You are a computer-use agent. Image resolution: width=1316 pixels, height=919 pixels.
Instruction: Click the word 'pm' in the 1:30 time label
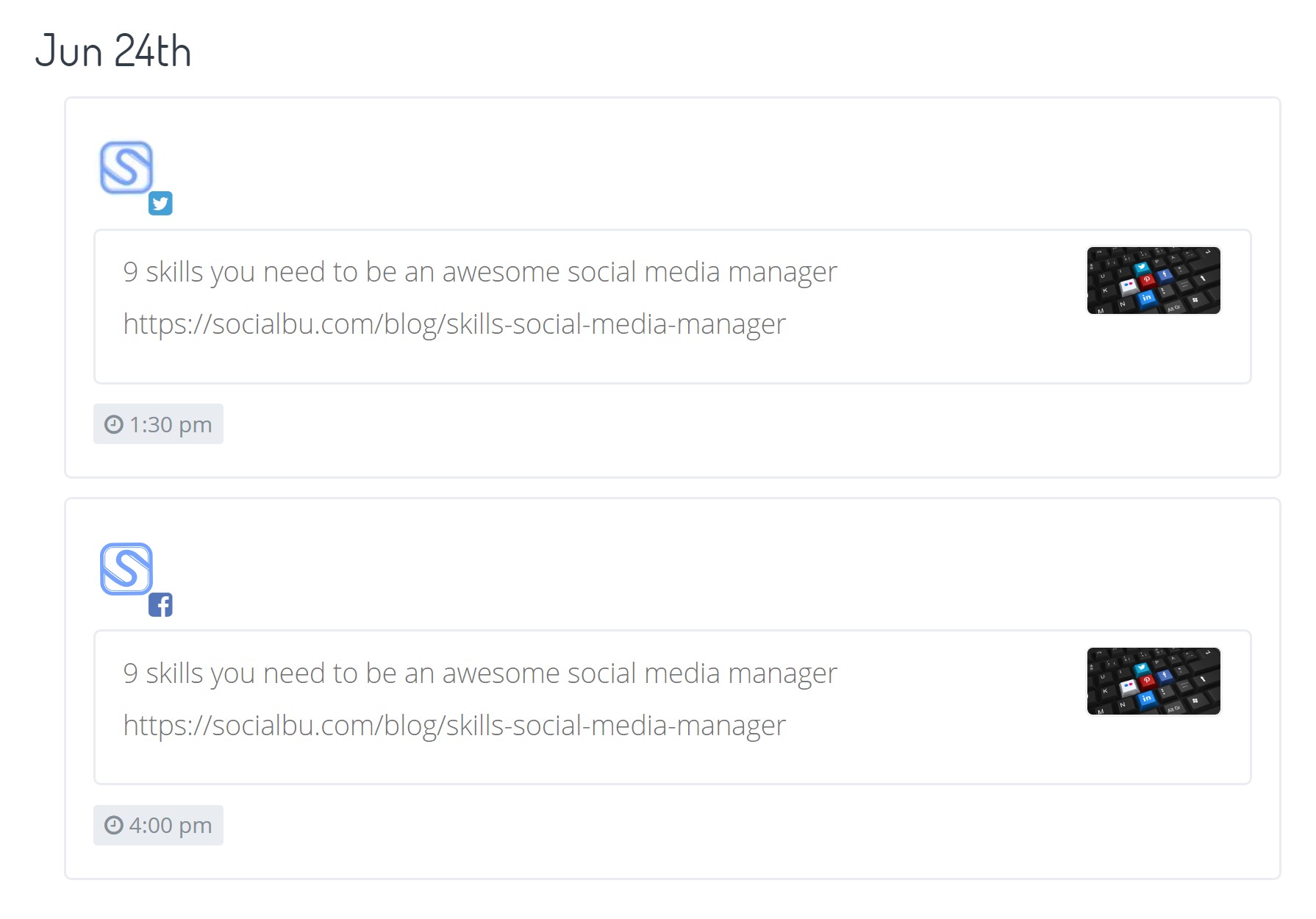coord(196,426)
